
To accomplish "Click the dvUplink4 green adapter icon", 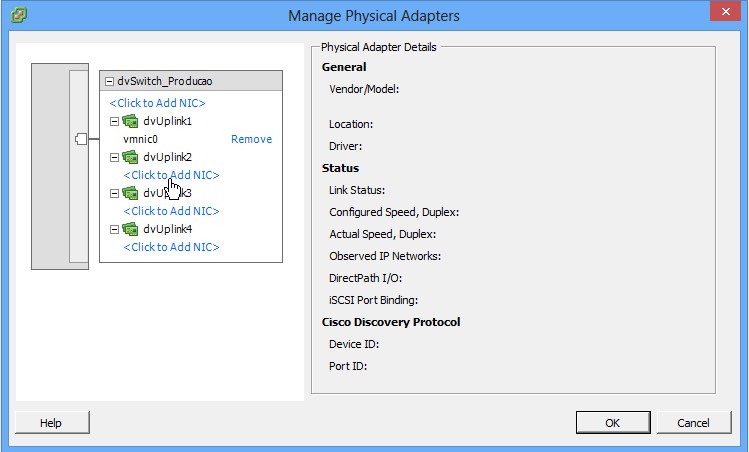I will click(x=130, y=229).
